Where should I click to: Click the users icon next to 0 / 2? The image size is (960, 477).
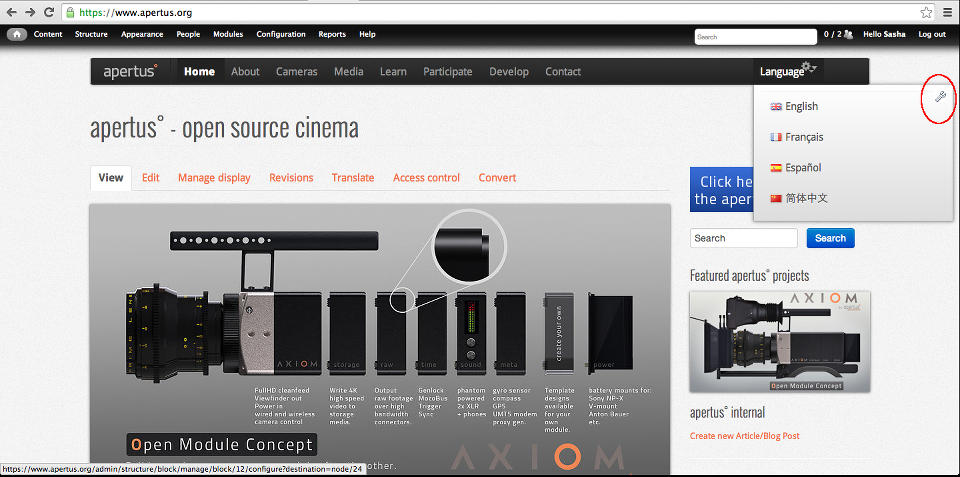point(848,34)
